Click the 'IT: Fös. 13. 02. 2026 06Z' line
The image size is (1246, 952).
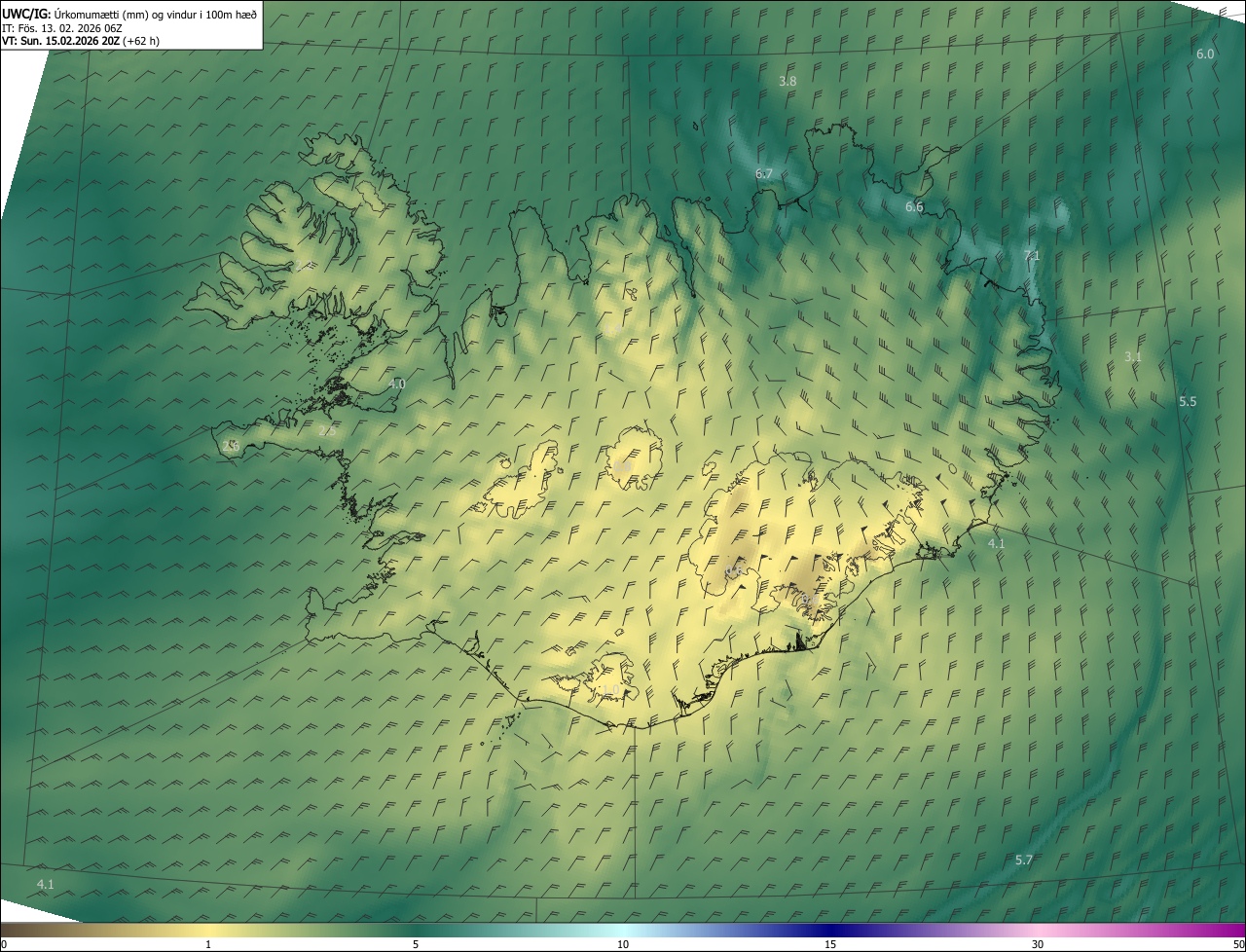coord(62,28)
